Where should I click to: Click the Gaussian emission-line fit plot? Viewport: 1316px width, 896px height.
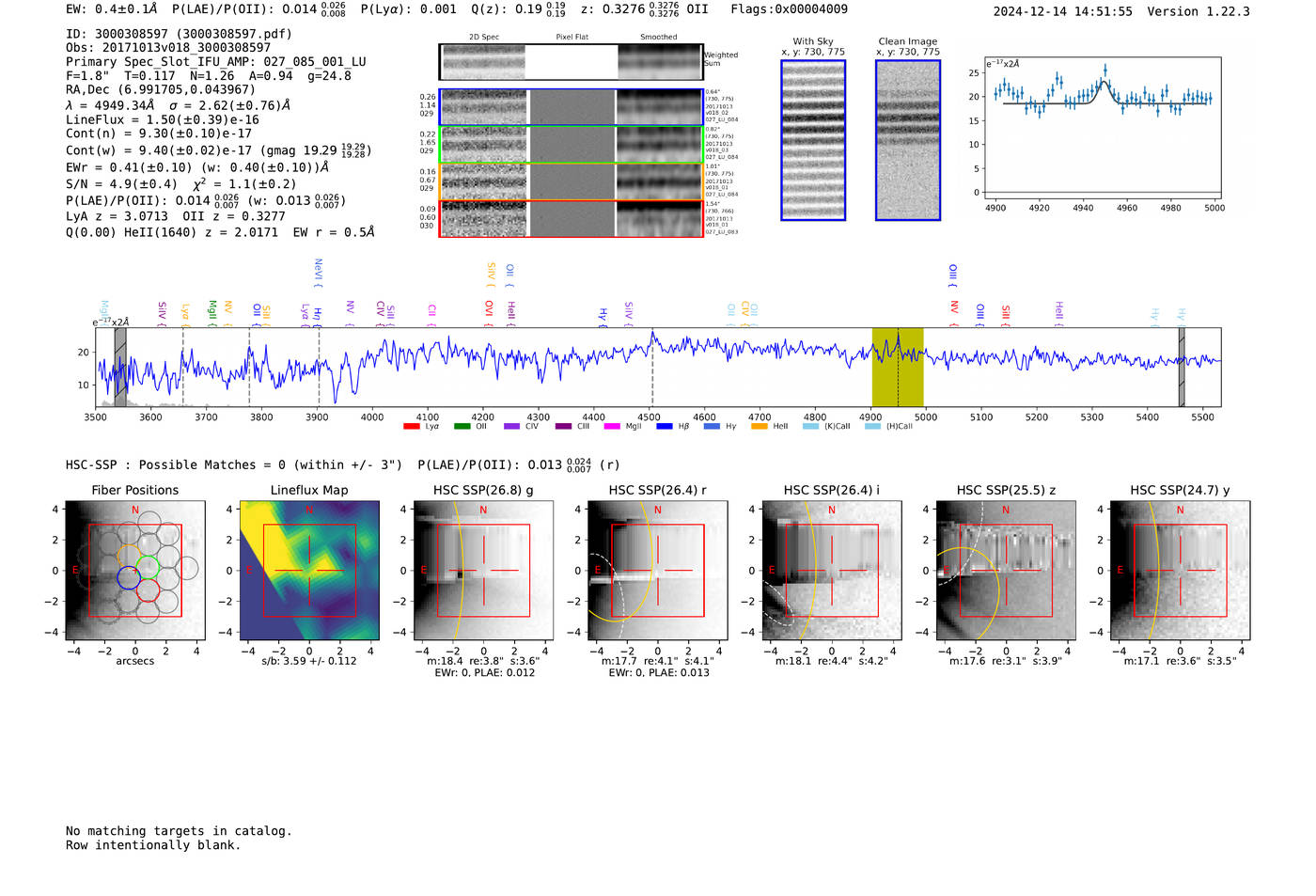click(1103, 128)
